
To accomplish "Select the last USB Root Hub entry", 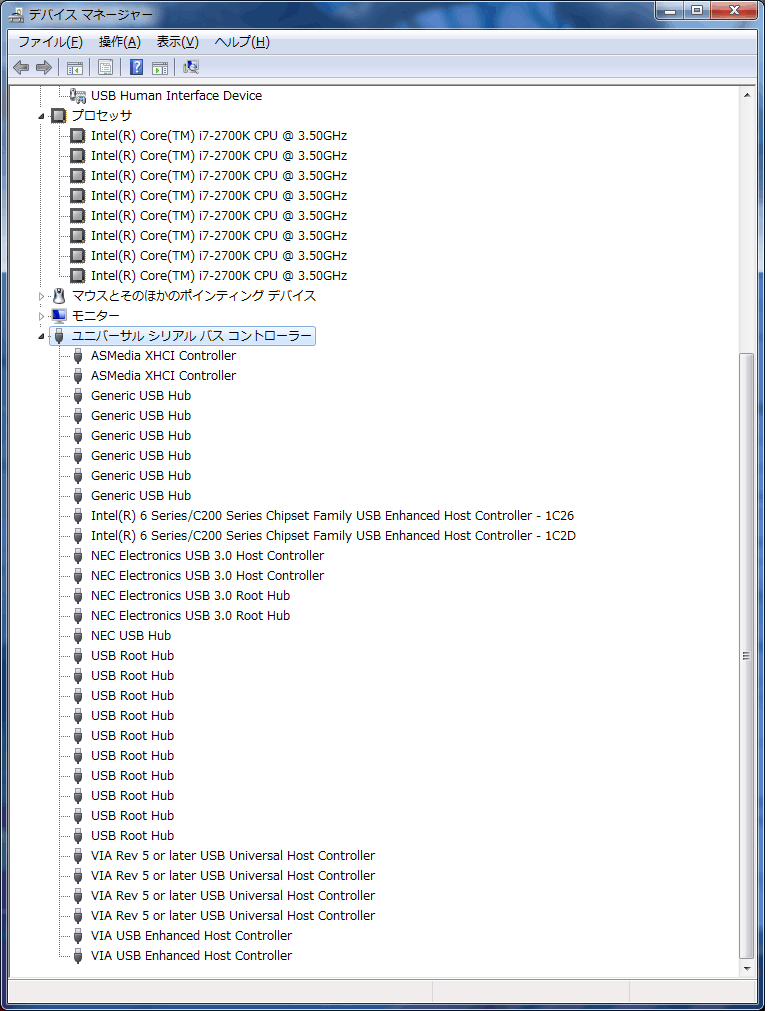I will 133,835.
